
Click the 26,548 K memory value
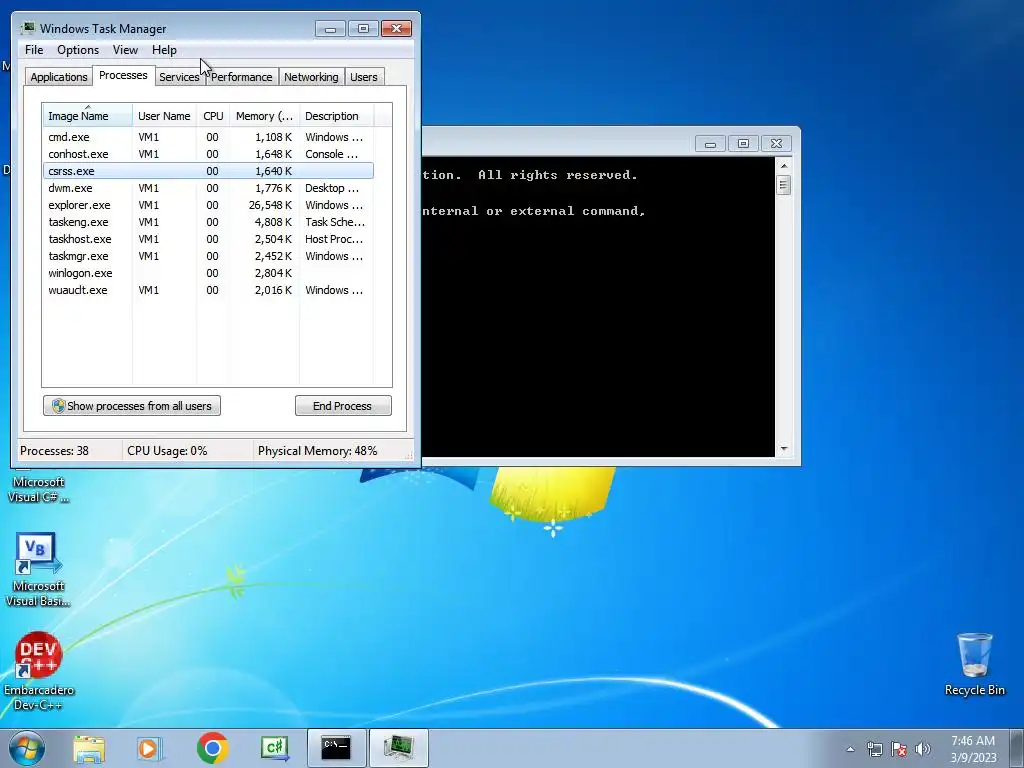coord(270,205)
